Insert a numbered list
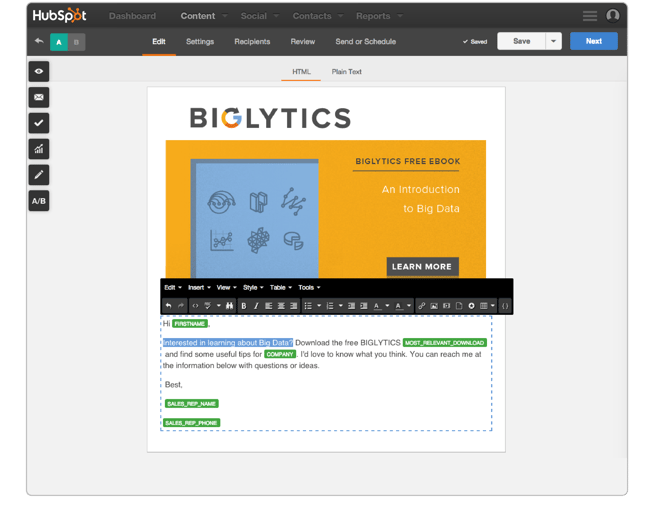This screenshot has width=650, height=525. pos(330,306)
